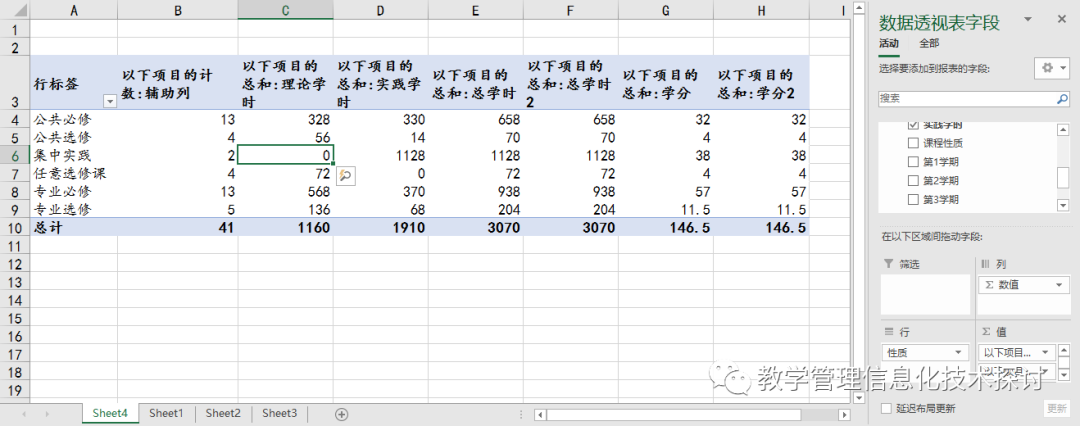This screenshot has width=1080, height=426.
Task: Open the 数值 field dropdown in columns area
Action: [x=1057, y=285]
